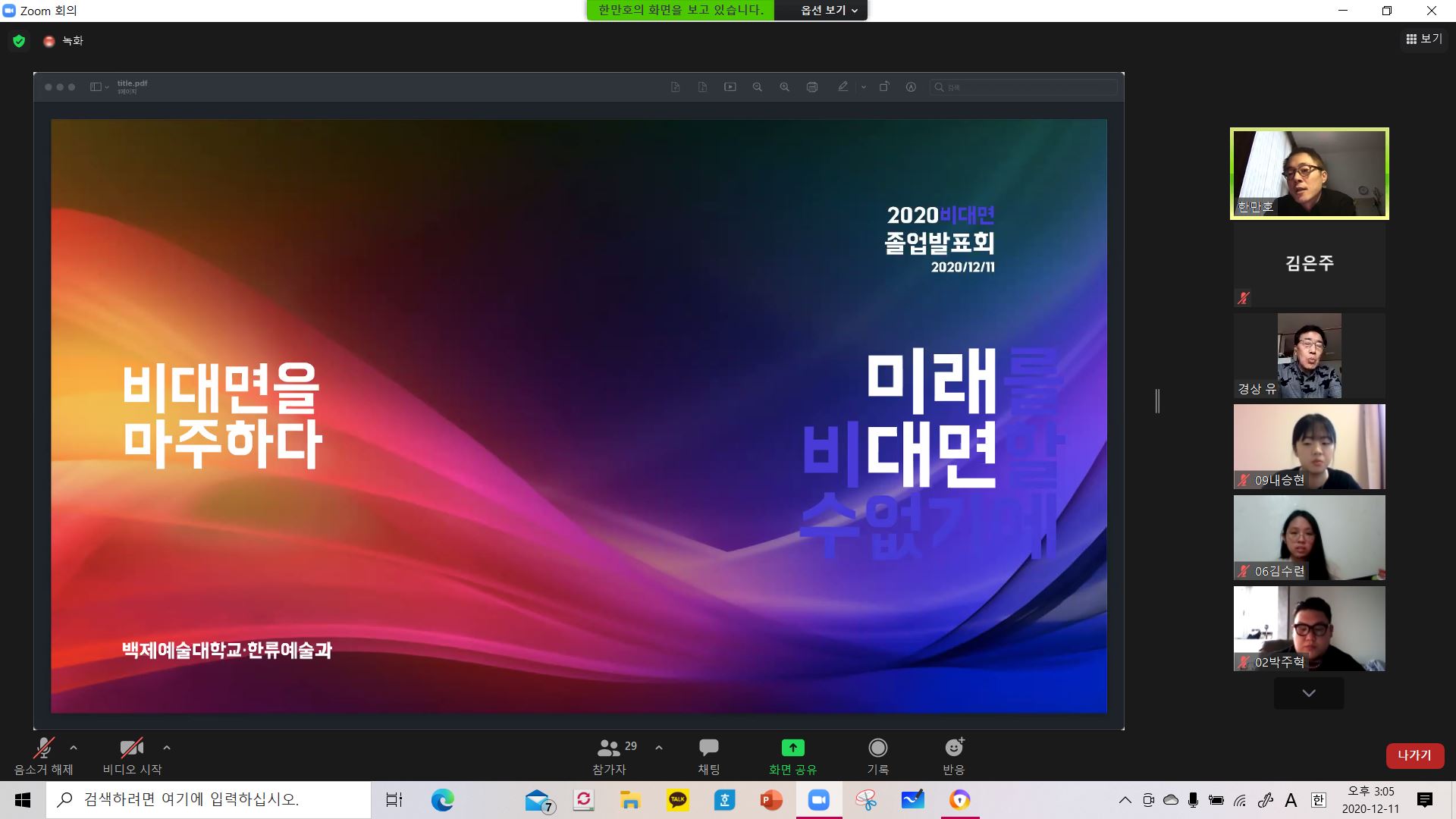Open the 옵션 보기 dropdown

(829, 11)
